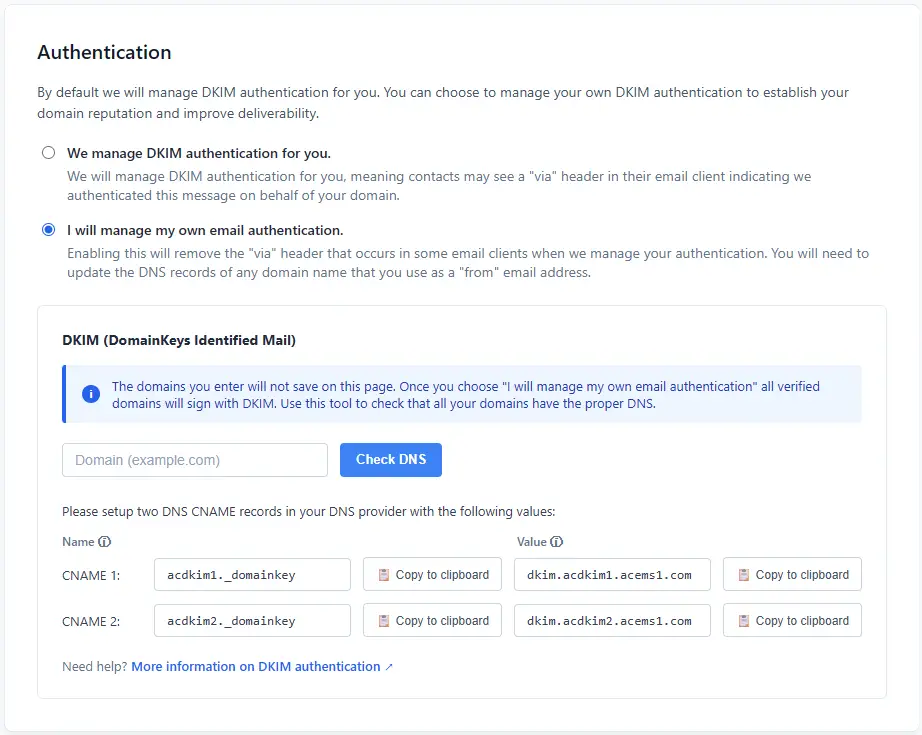The height and width of the screenshot is (735, 922).
Task: Click 'DKIM (DomainKeys Identified Mail)' heading
Action: click(179, 340)
